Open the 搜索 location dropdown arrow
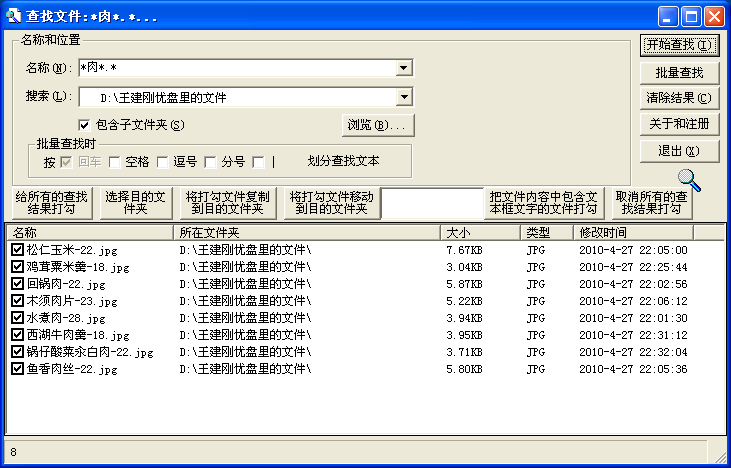The image size is (731, 468). point(404,97)
